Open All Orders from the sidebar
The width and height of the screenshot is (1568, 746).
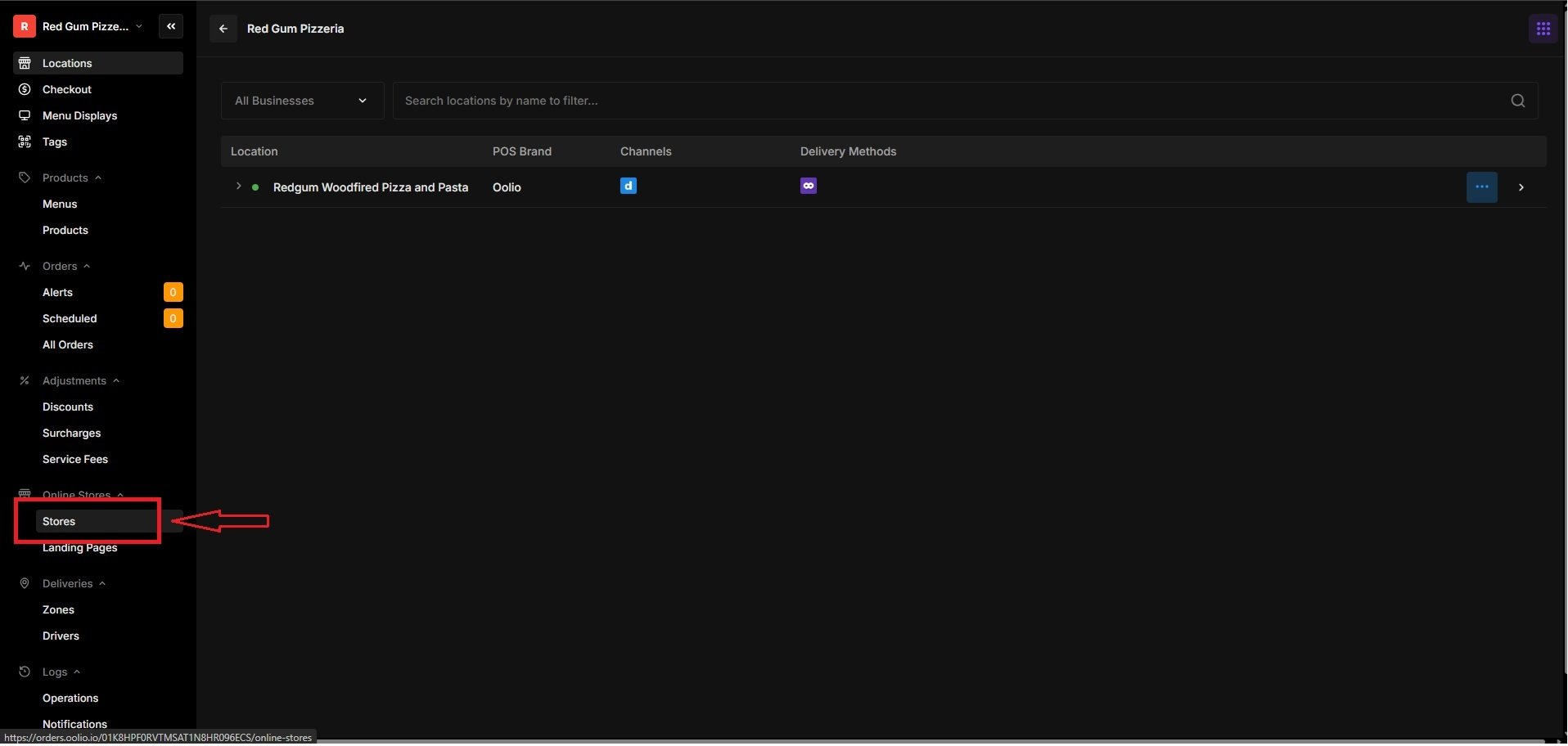coord(67,344)
